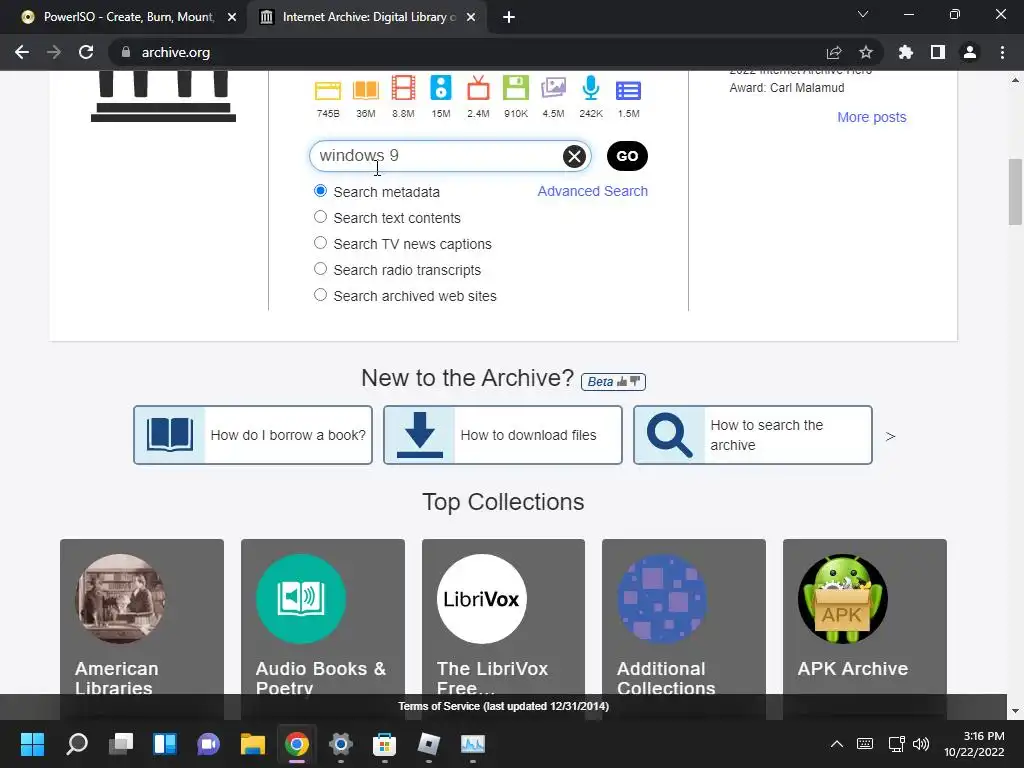Image resolution: width=1024 pixels, height=768 pixels.
Task: Close the Internet Archive tab
Action: pos(471,18)
